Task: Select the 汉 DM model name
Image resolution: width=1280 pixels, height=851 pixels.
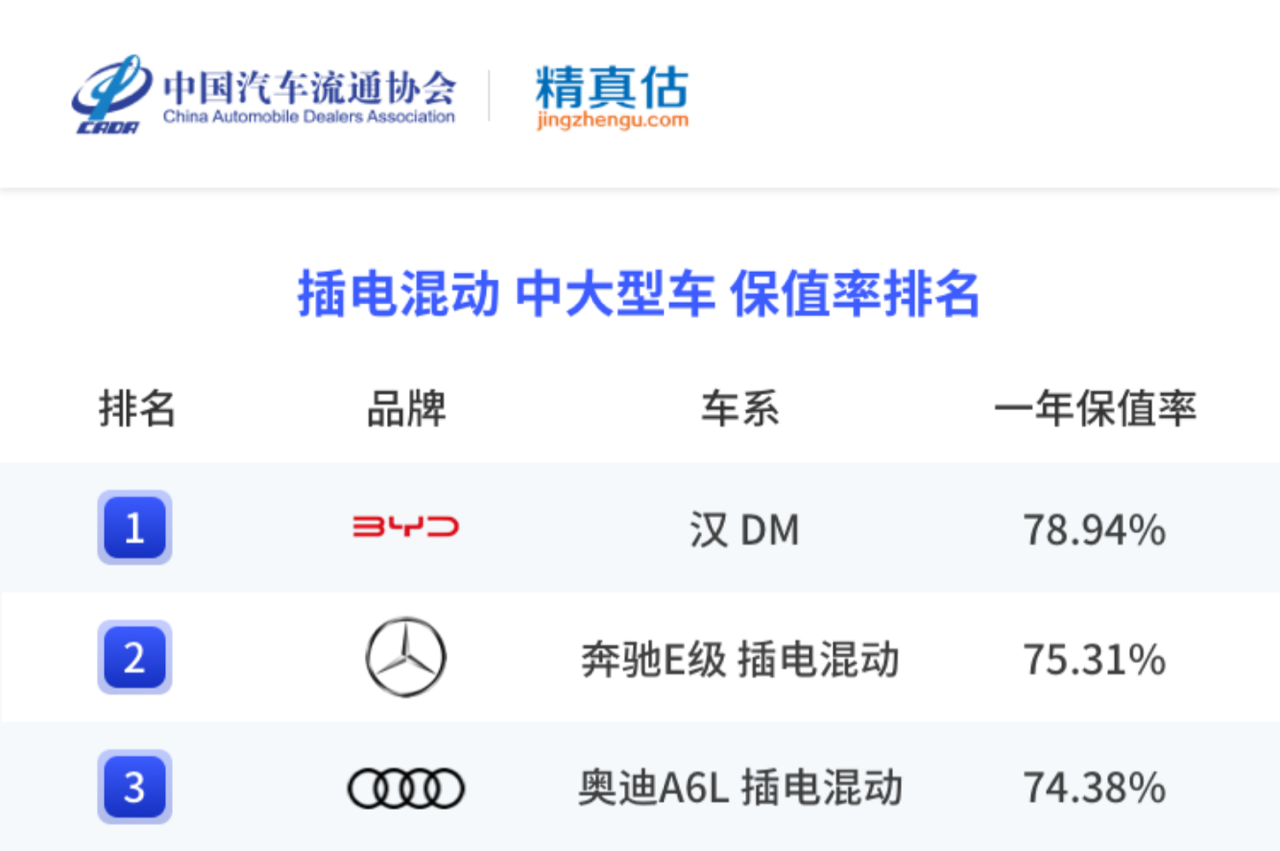Action: 744,530
